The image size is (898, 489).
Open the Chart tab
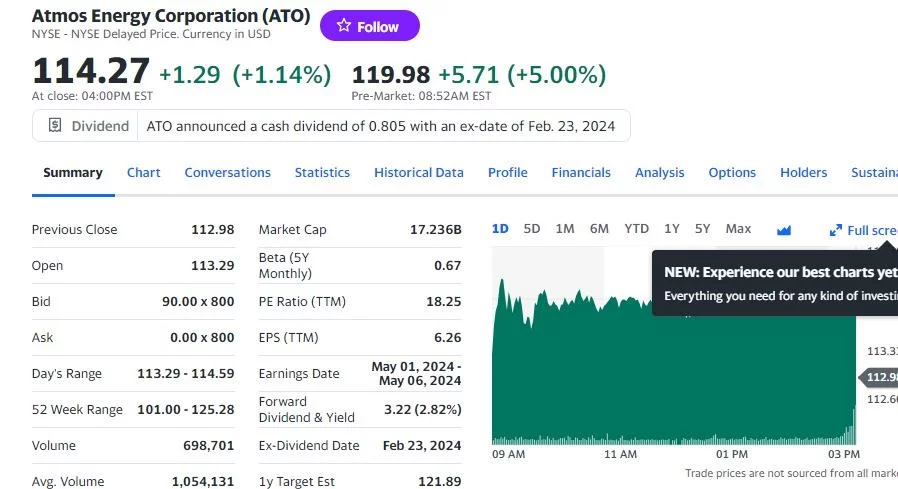coord(143,172)
